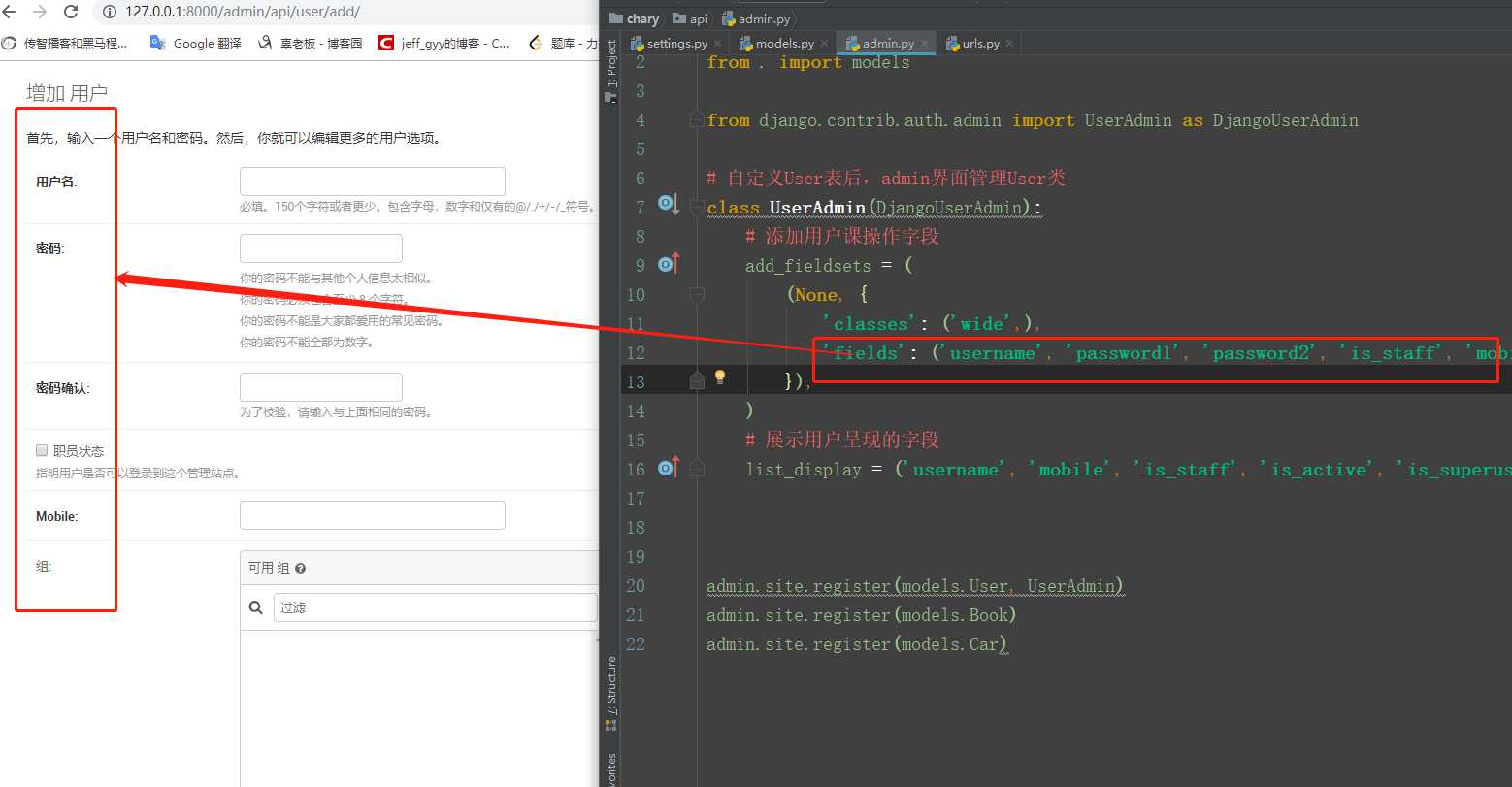Click the admin.site.register(models.Book) line
This screenshot has width=1512, height=787.
coord(862,615)
